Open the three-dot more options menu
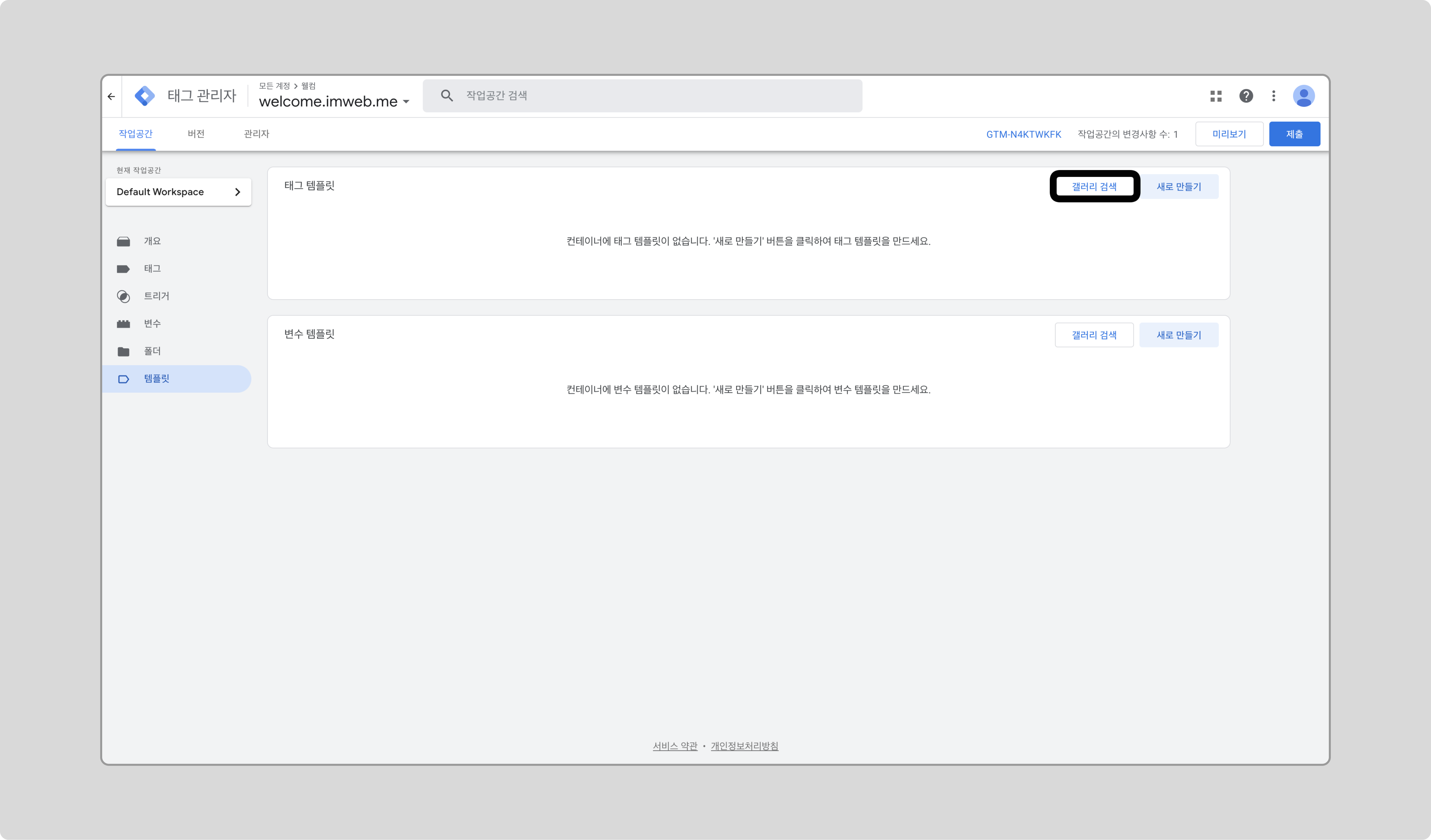Image resolution: width=1431 pixels, height=840 pixels. tap(1274, 96)
